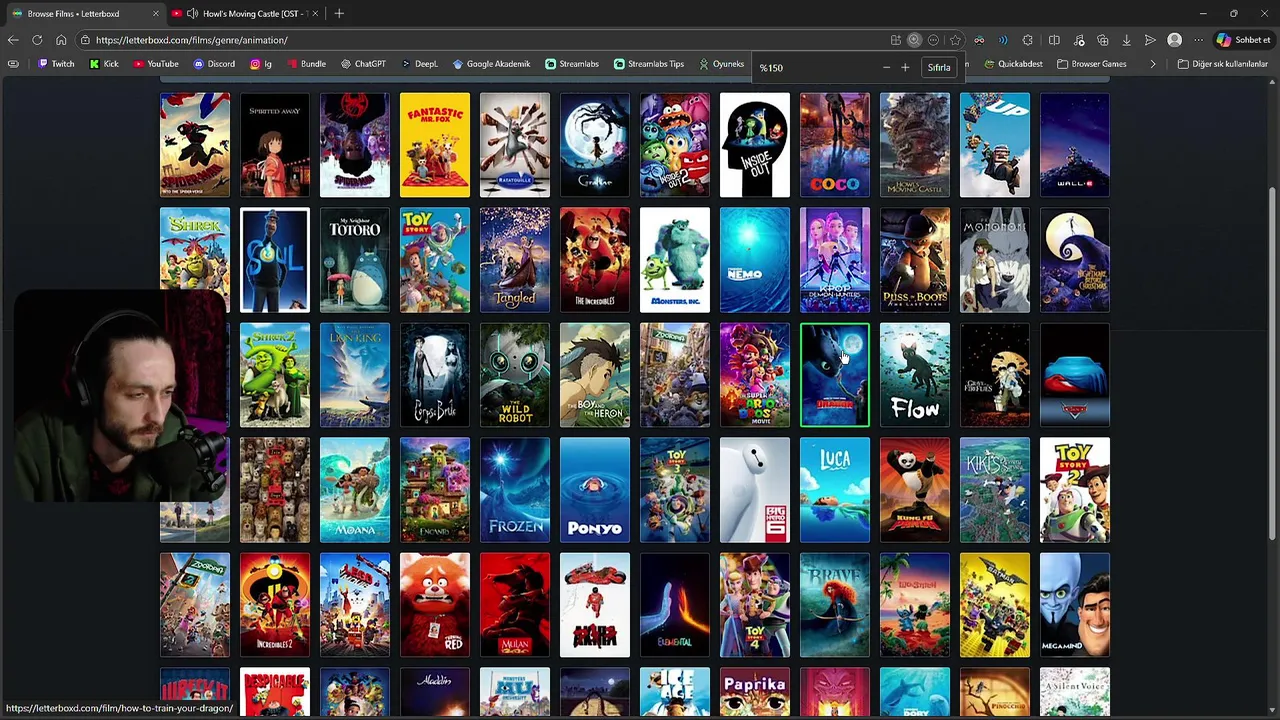This screenshot has width=1280, height=720.
Task: Open YouTube bookmark in favorites bar
Action: coord(155,64)
